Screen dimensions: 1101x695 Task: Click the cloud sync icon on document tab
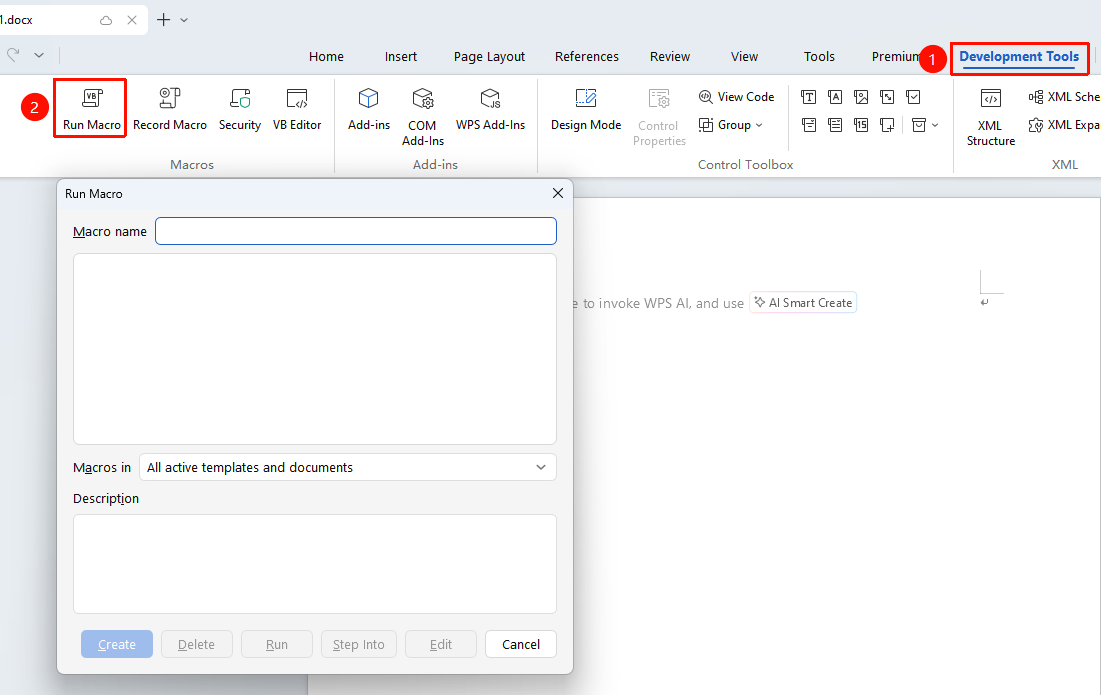coord(106,20)
